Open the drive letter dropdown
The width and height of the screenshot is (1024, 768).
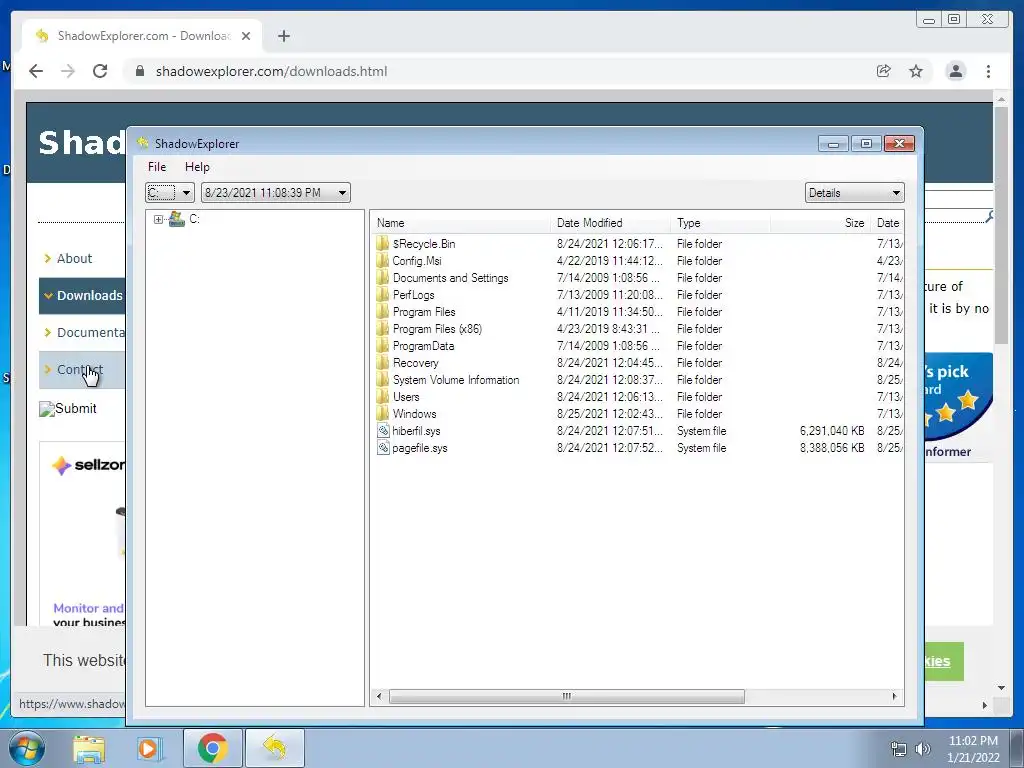tap(186, 193)
